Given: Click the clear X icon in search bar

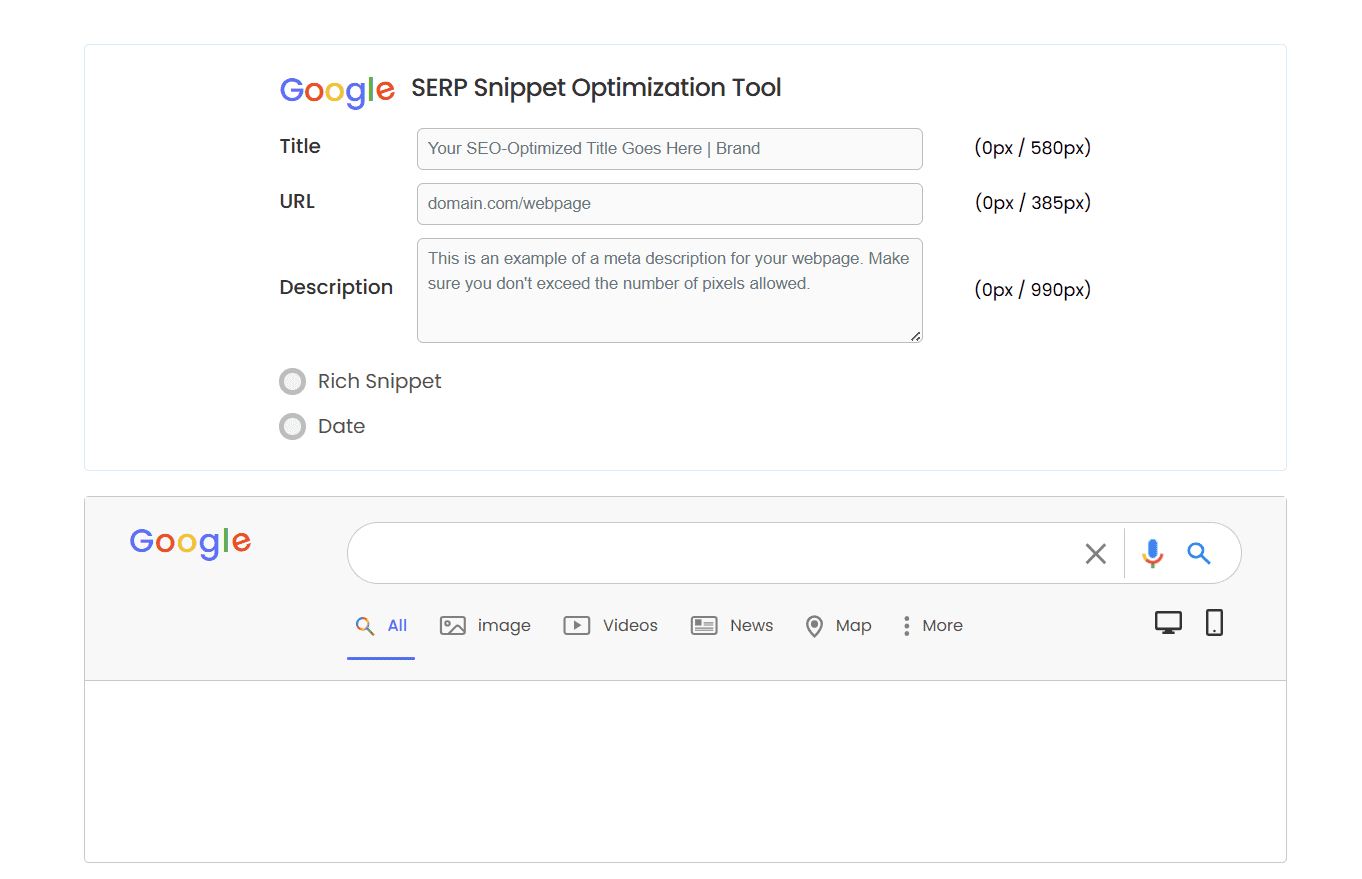Looking at the screenshot, I should (x=1096, y=553).
